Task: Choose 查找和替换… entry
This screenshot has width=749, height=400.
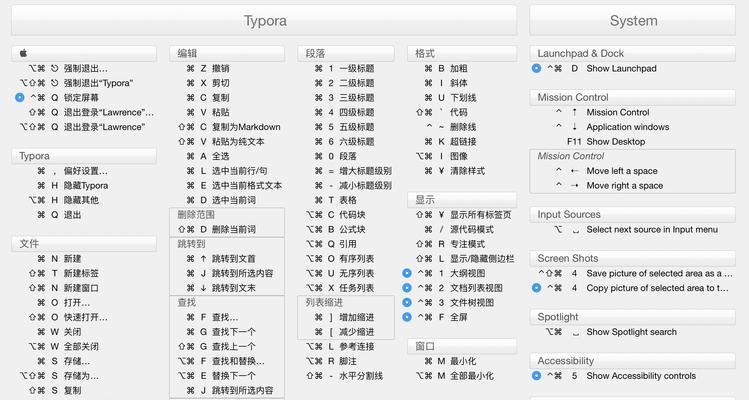Action: (221, 361)
